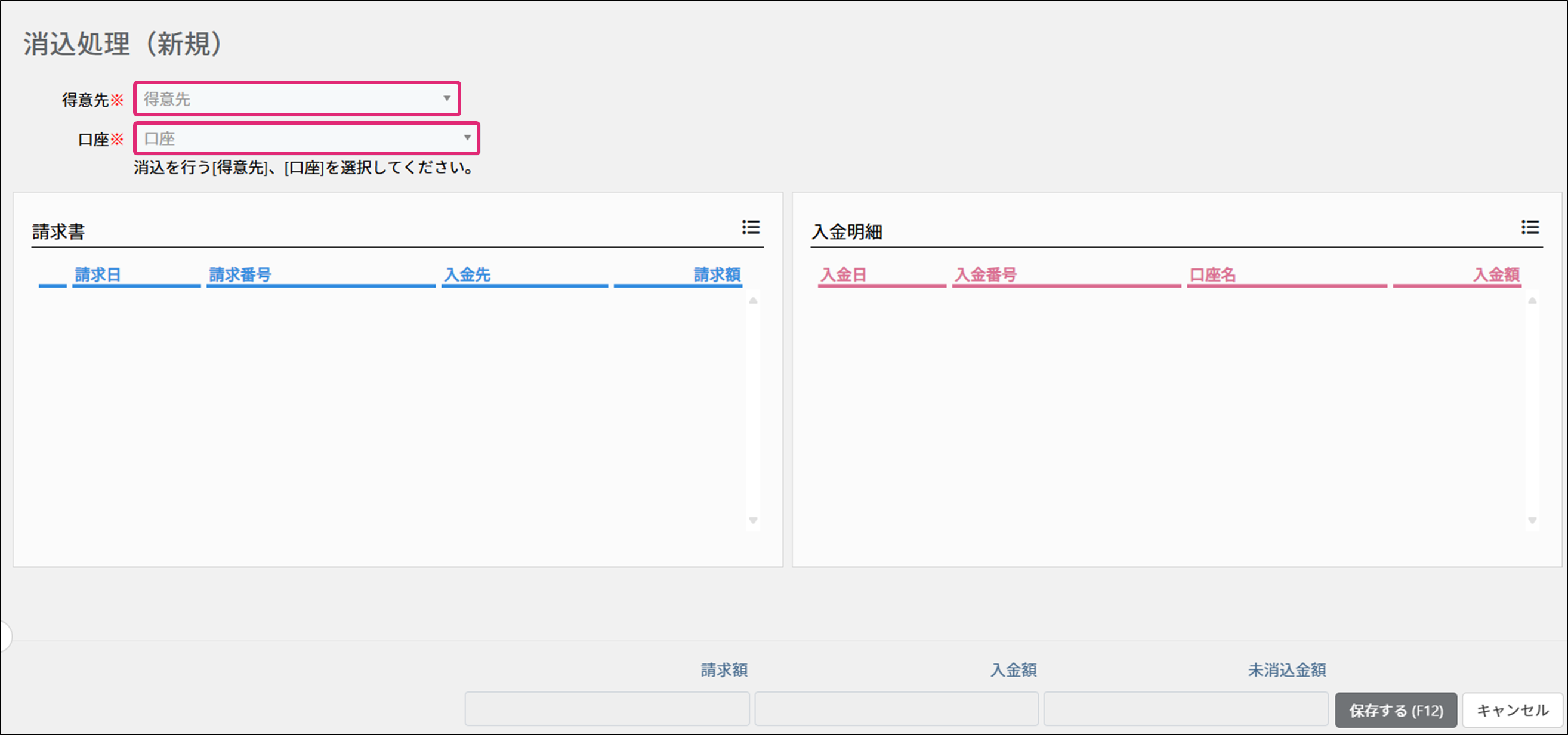This screenshot has height=735, width=1568.
Task: Sort payments by 口座名 column
Action: [1212, 275]
